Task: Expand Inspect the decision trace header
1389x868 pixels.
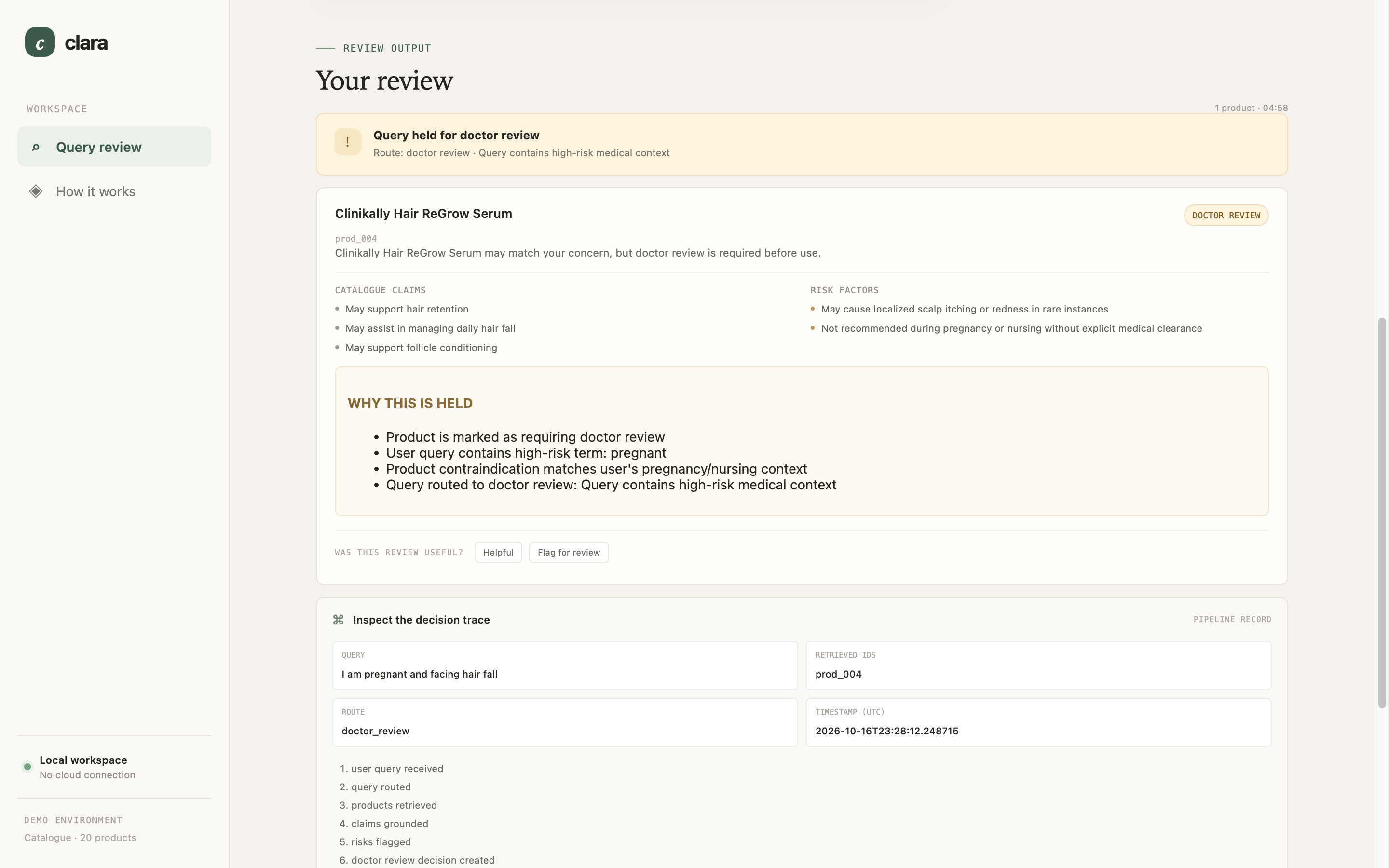Action: [802, 620]
